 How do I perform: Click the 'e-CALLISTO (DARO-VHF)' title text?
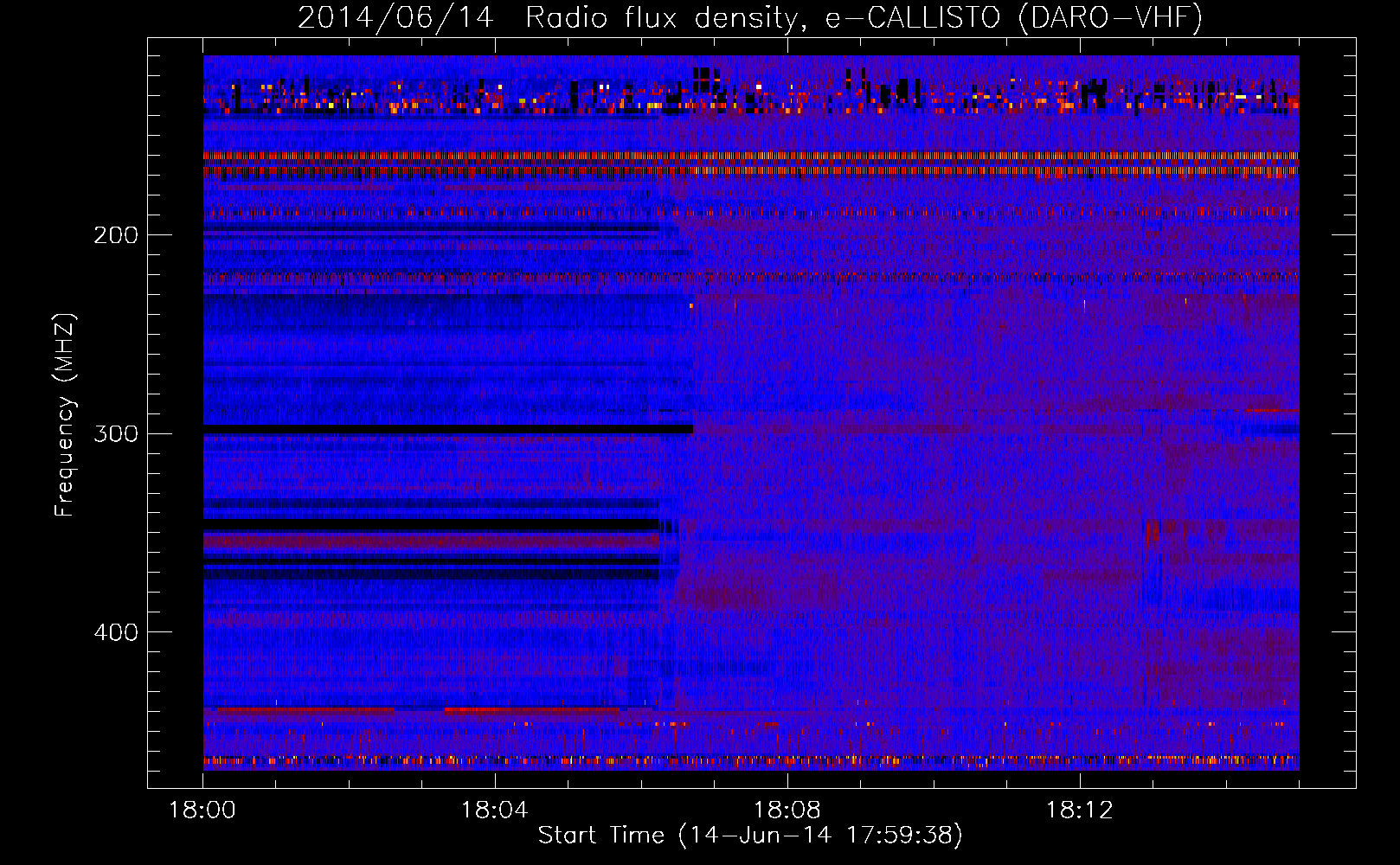[x=1013, y=17]
